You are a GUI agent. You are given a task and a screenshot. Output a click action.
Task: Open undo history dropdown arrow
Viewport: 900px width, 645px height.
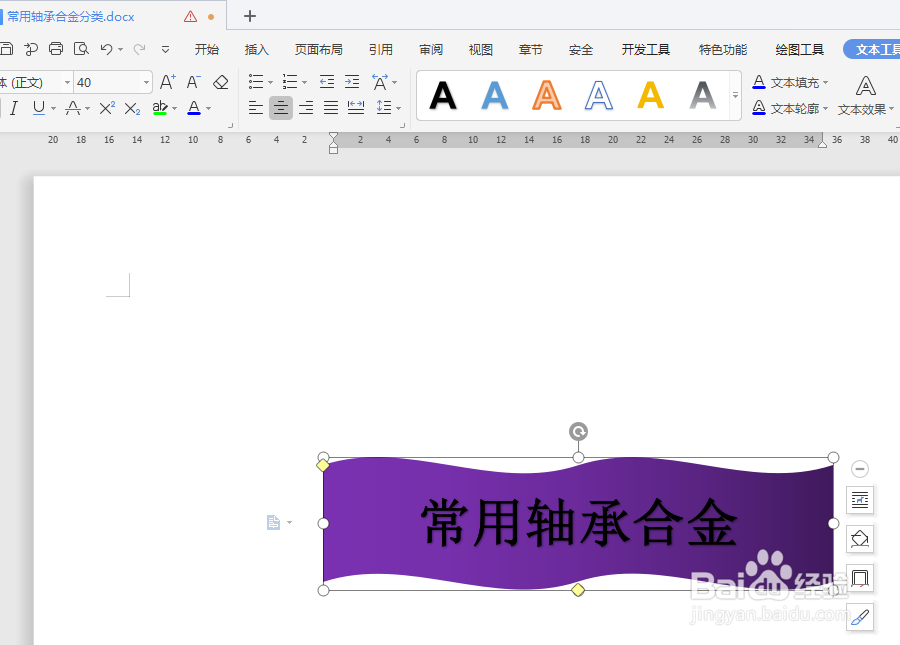tap(121, 50)
